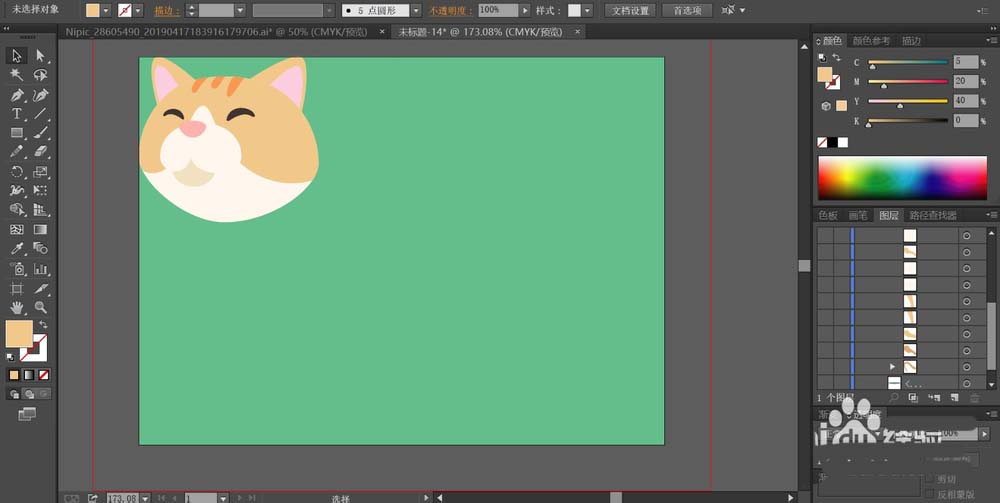This screenshot has width=1000, height=503.
Task: Select the Shape Builder tool
Action: (17, 210)
